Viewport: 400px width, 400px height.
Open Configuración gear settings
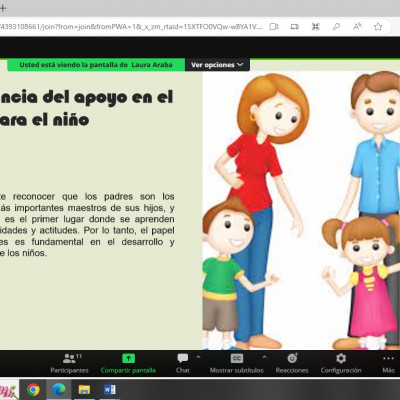341,363
